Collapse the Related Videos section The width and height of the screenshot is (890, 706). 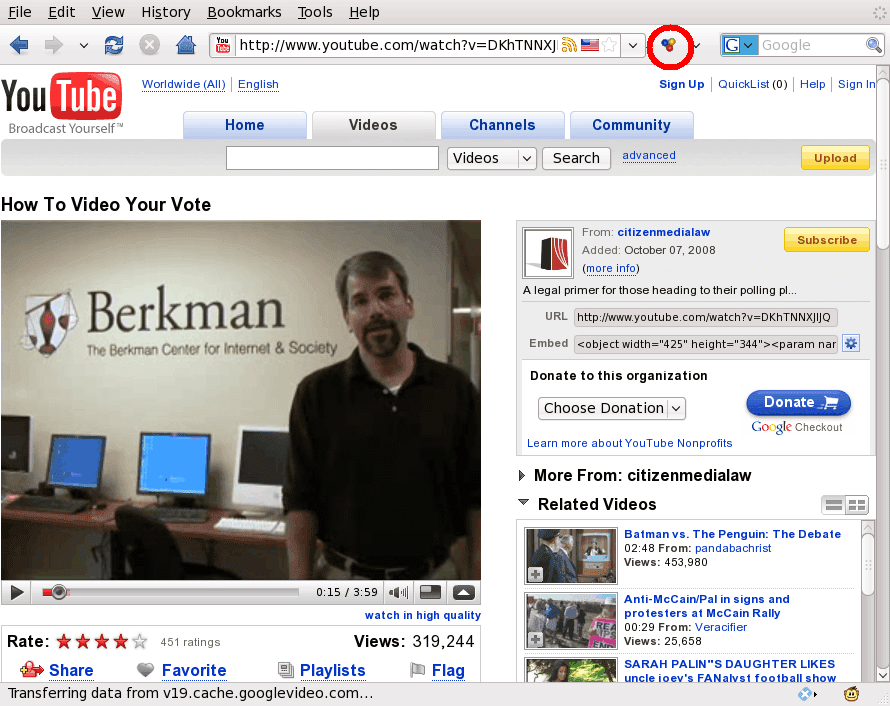[523, 502]
